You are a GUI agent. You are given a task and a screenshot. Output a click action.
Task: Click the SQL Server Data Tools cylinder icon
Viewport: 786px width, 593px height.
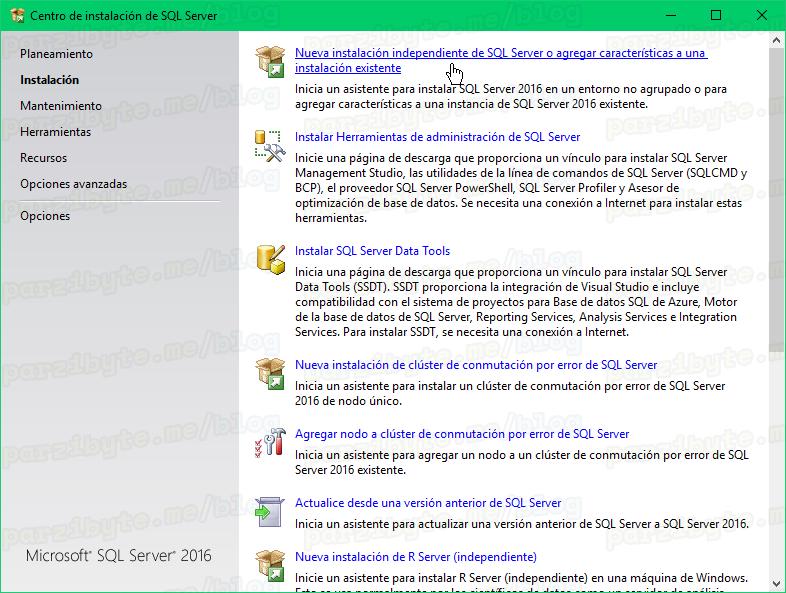[270, 259]
